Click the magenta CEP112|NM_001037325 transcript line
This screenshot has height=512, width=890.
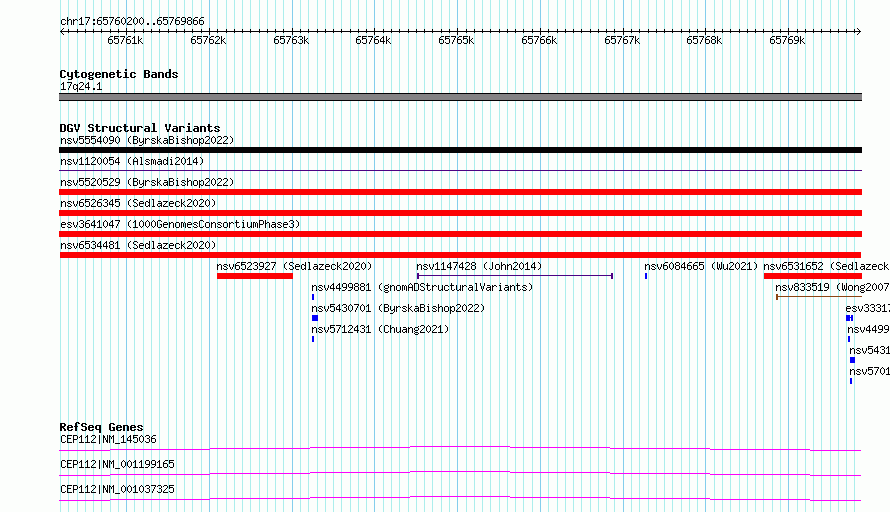(460, 498)
